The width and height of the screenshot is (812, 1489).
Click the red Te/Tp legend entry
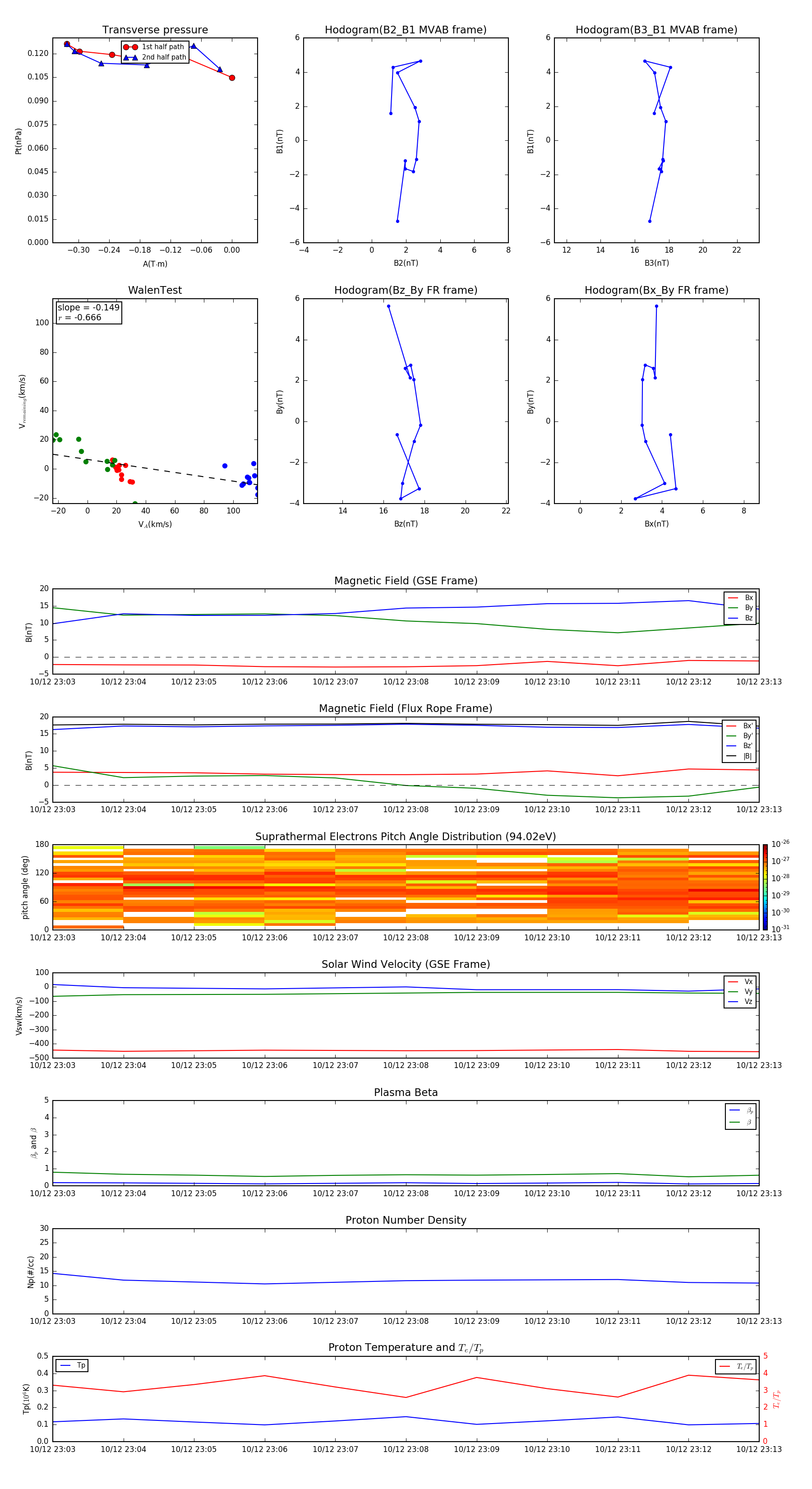pos(736,1367)
